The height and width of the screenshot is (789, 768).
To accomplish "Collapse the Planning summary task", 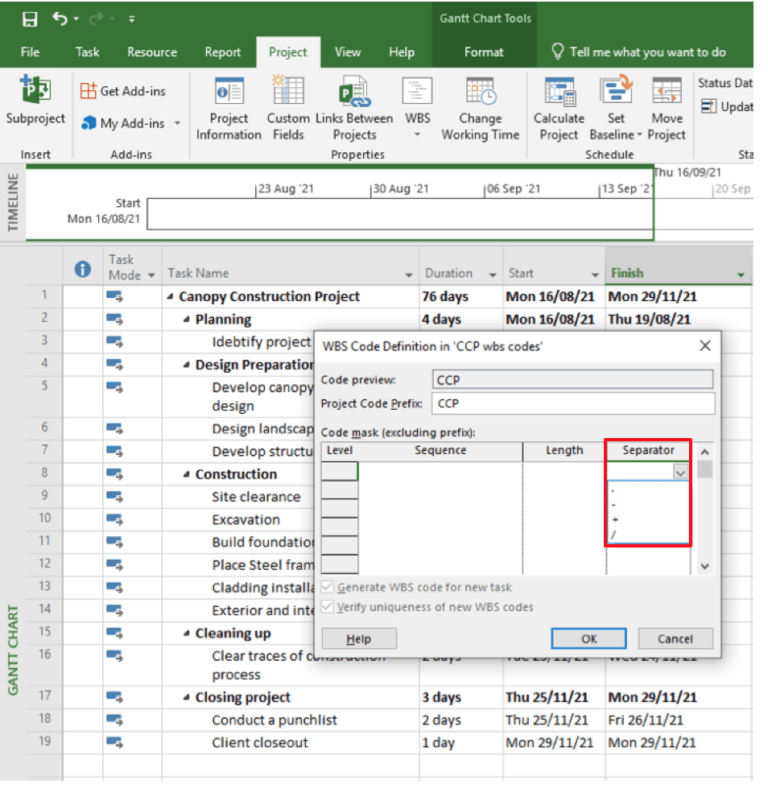I will [187, 320].
